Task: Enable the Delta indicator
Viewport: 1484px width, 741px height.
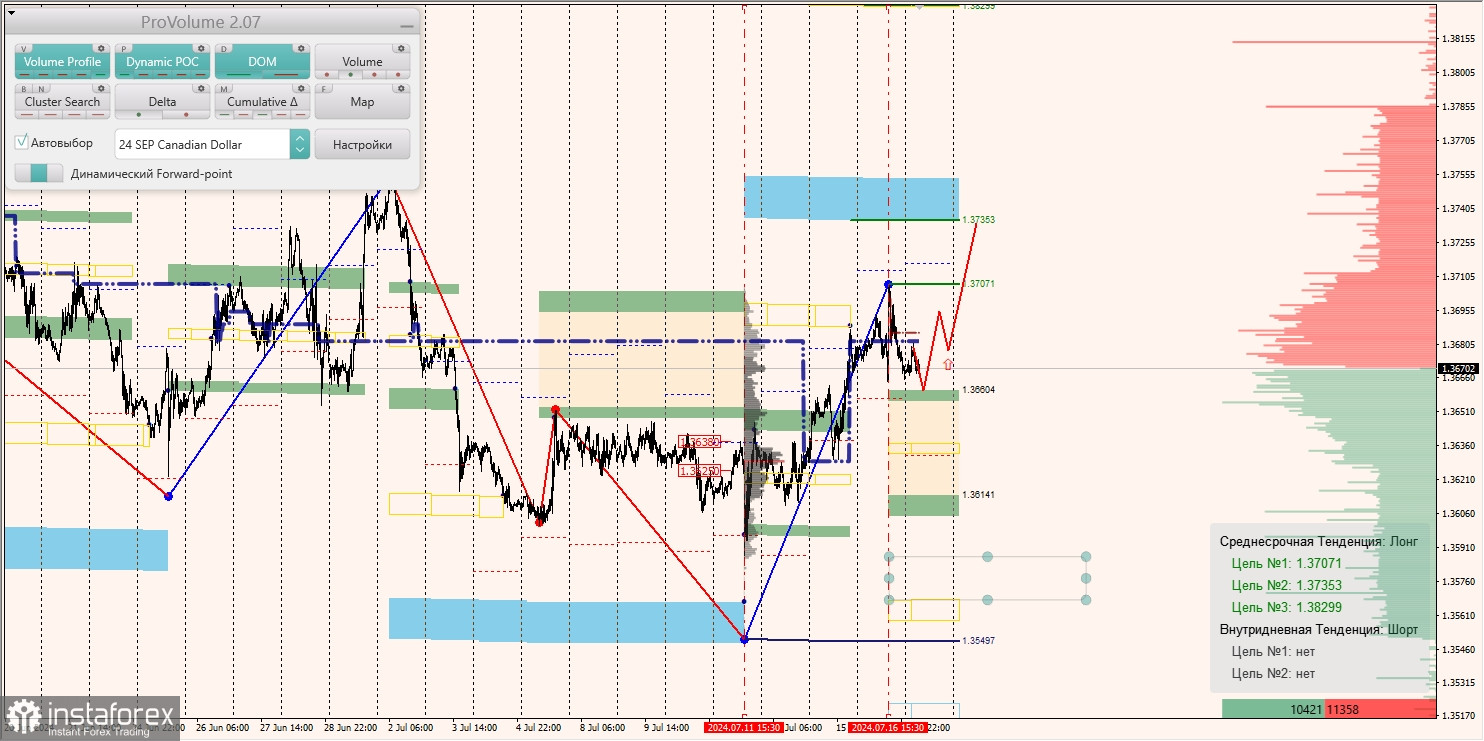Action: coord(162,102)
